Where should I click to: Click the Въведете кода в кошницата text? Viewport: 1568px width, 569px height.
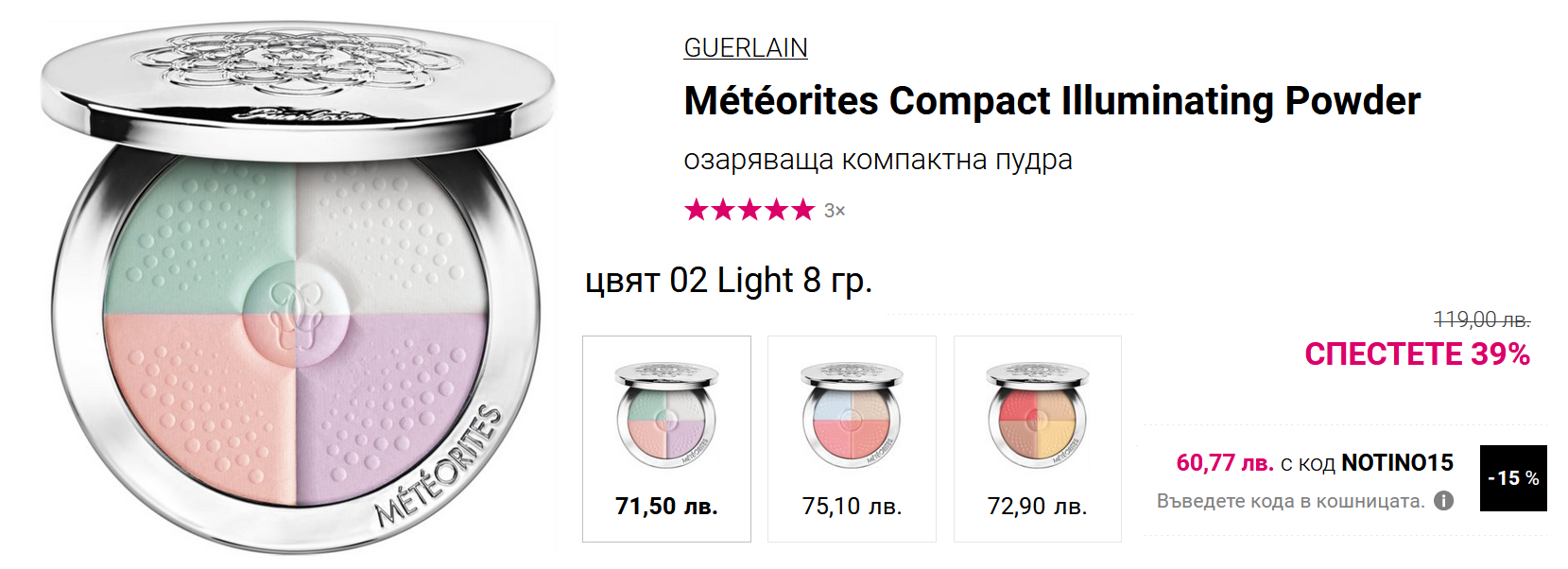click(1290, 501)
